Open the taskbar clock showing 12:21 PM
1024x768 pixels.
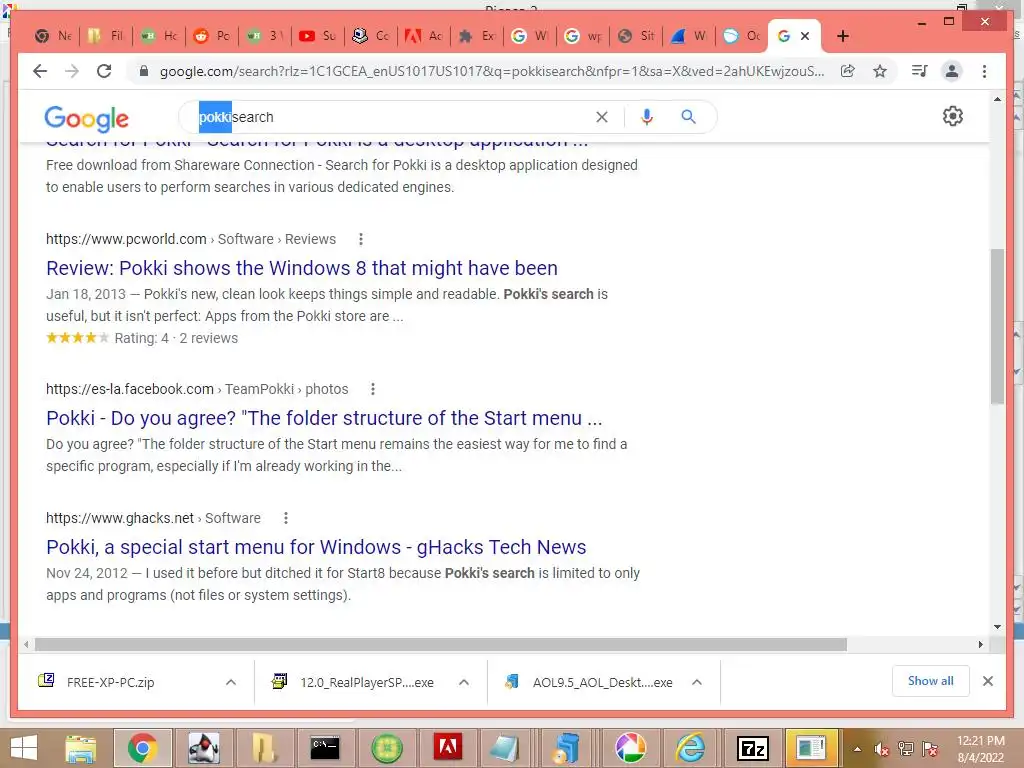pos(980,749)
